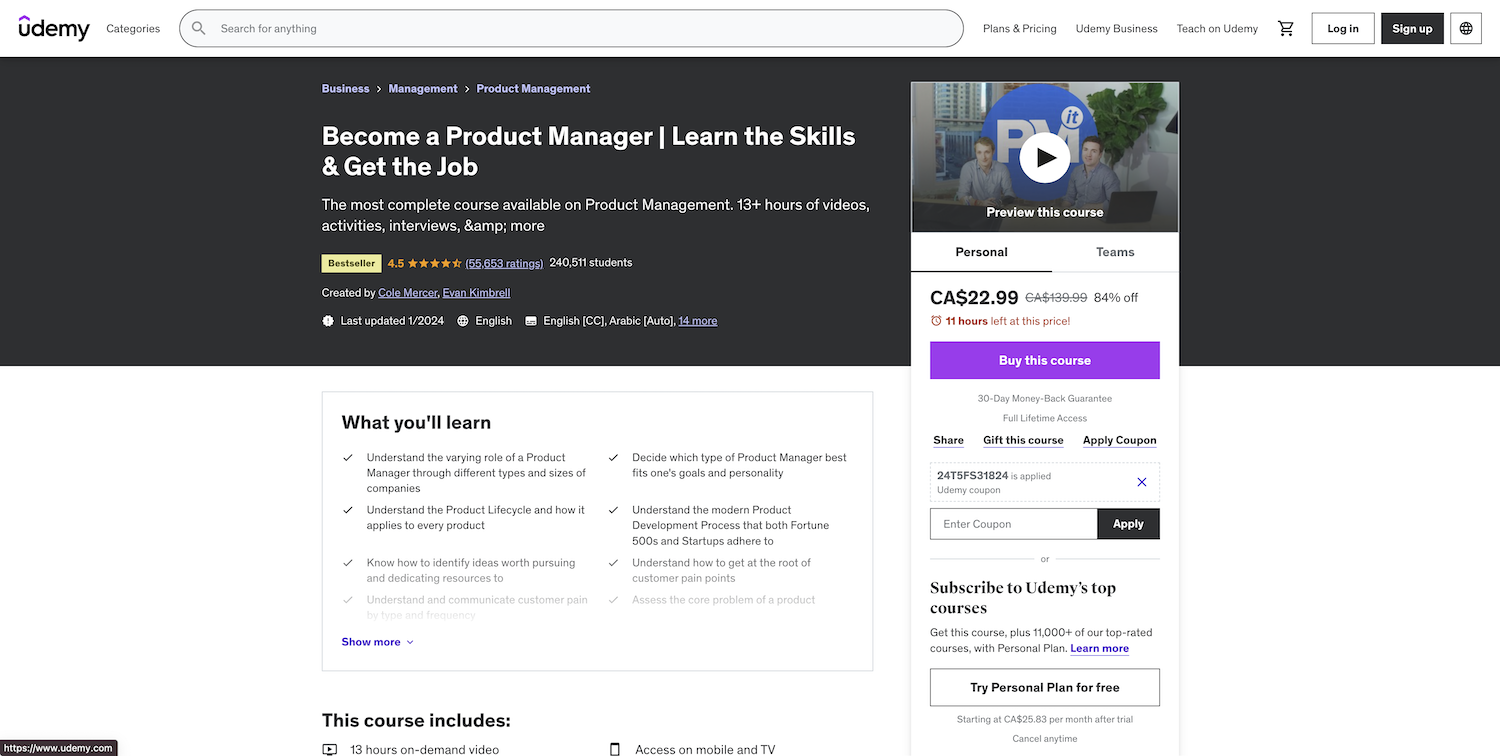Click checkmark beside Understand the Product Lifecycle
The image size is (1500, 756).
348,510
